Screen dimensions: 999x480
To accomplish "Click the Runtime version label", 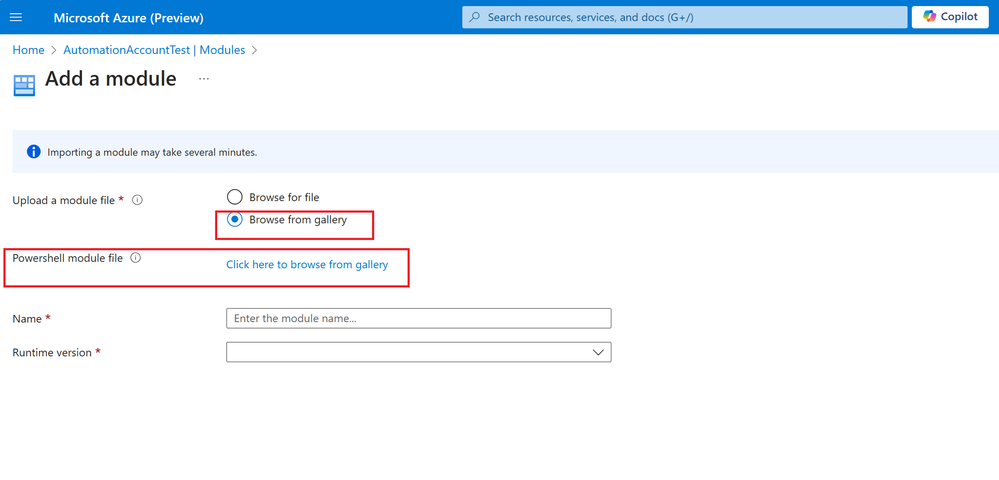I will (52, 353).
